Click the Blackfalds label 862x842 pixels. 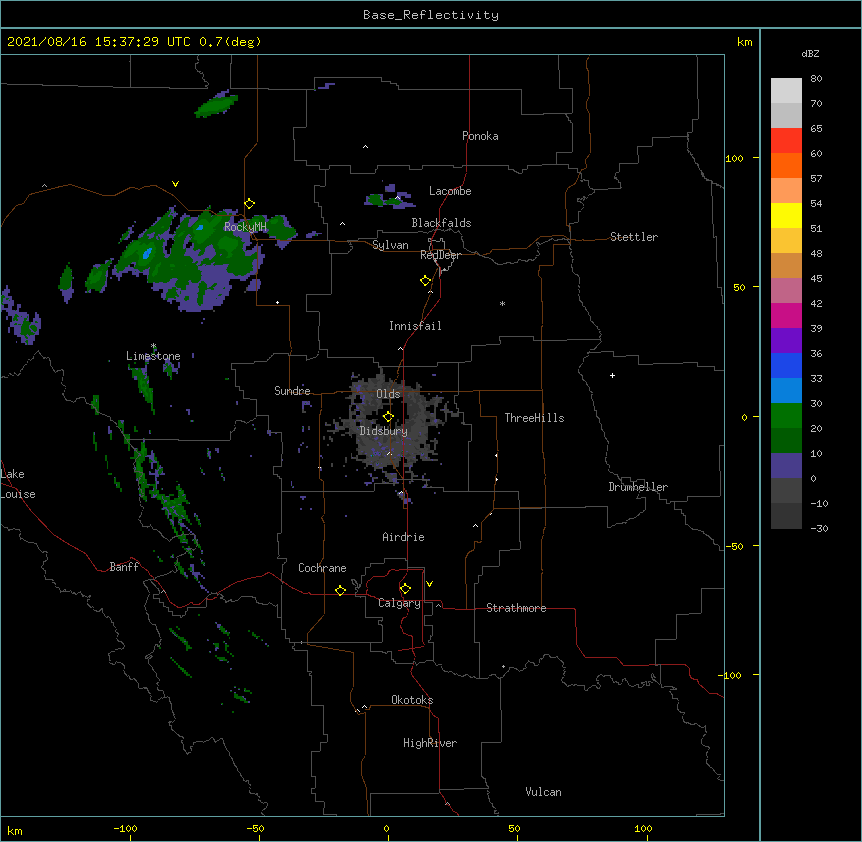(x=441, y=223)
